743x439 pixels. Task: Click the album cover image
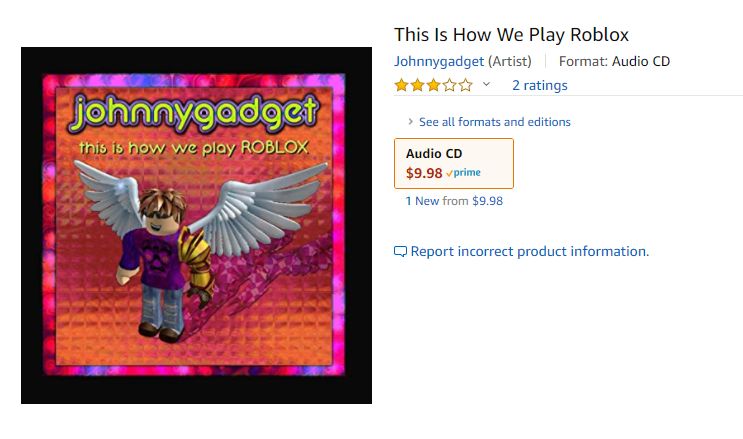(196, 225)
